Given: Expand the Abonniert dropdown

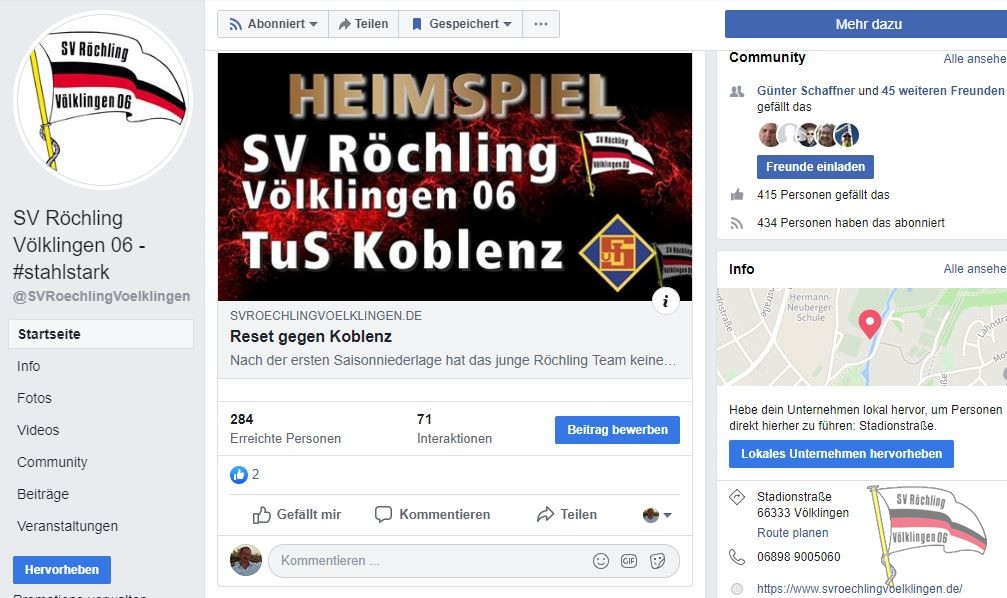Looking at the screenshot, I should click(x=273, y=24).
